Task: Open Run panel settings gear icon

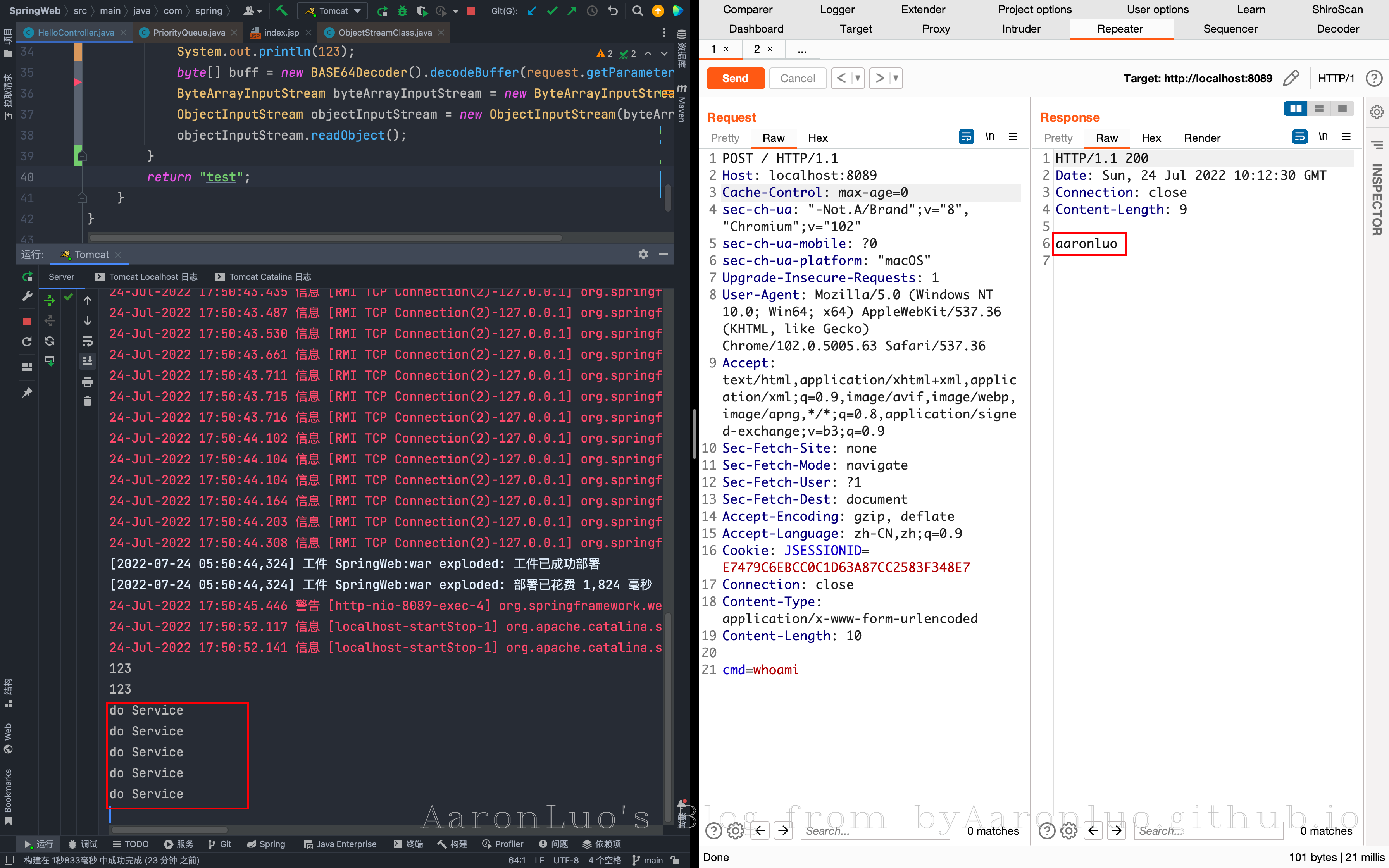Action: tap(643, 254)
